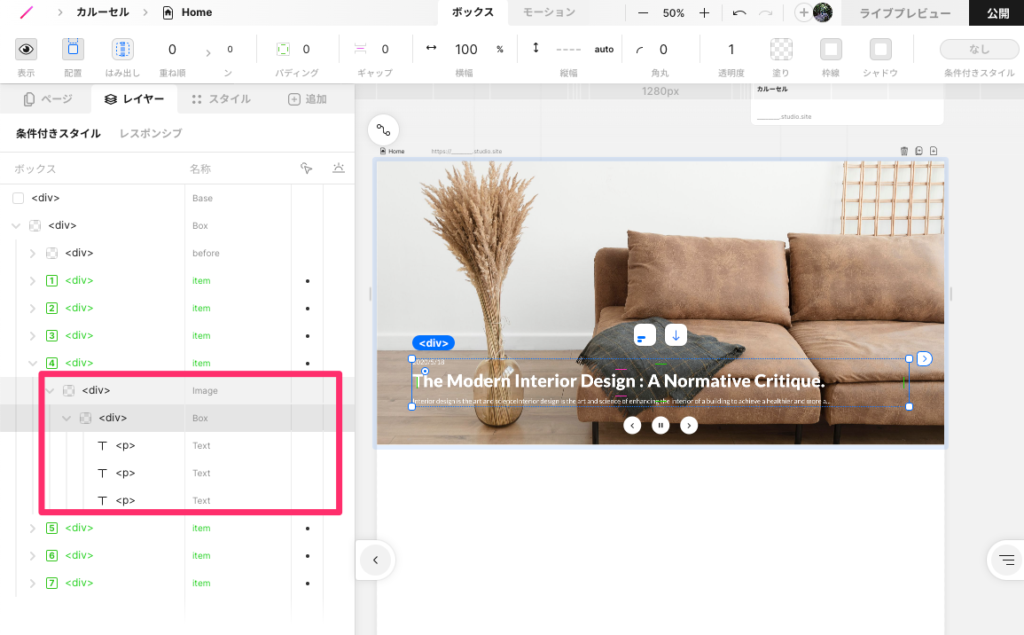Expand item 6 div layer
This screenshot has width=1024, height=635.
tap(32, 555)
